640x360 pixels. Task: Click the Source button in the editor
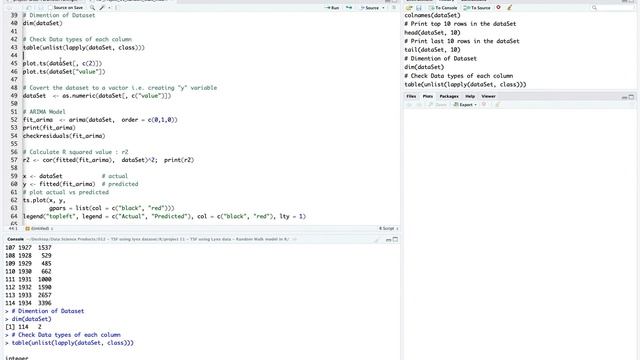(370, 8)
